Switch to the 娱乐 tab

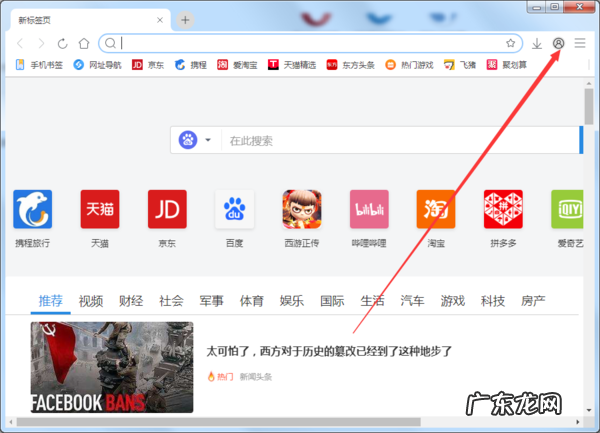[x=292, y=301]
